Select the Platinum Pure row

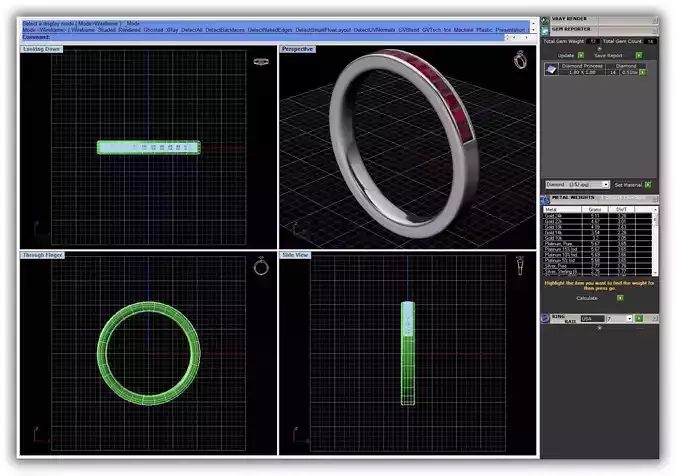point(598,244)
